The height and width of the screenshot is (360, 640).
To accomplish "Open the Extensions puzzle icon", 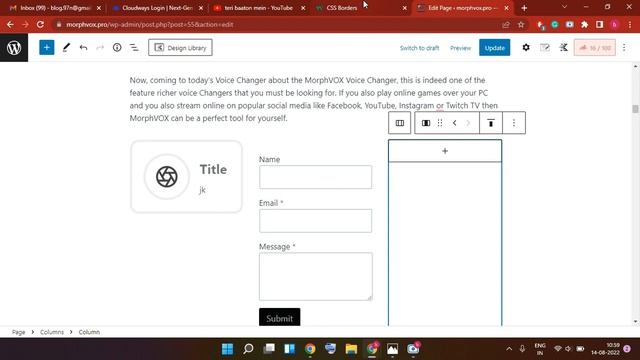I will [x=584, y=24].
